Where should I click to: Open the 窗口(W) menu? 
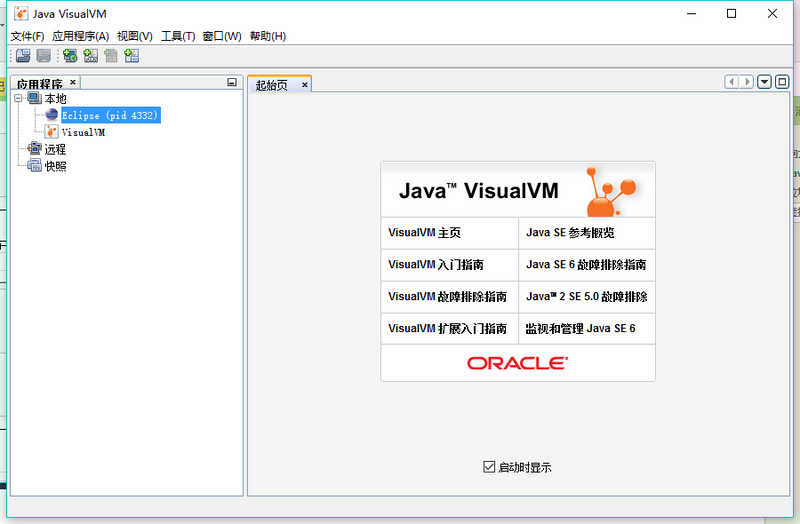(x=222, y=36)
